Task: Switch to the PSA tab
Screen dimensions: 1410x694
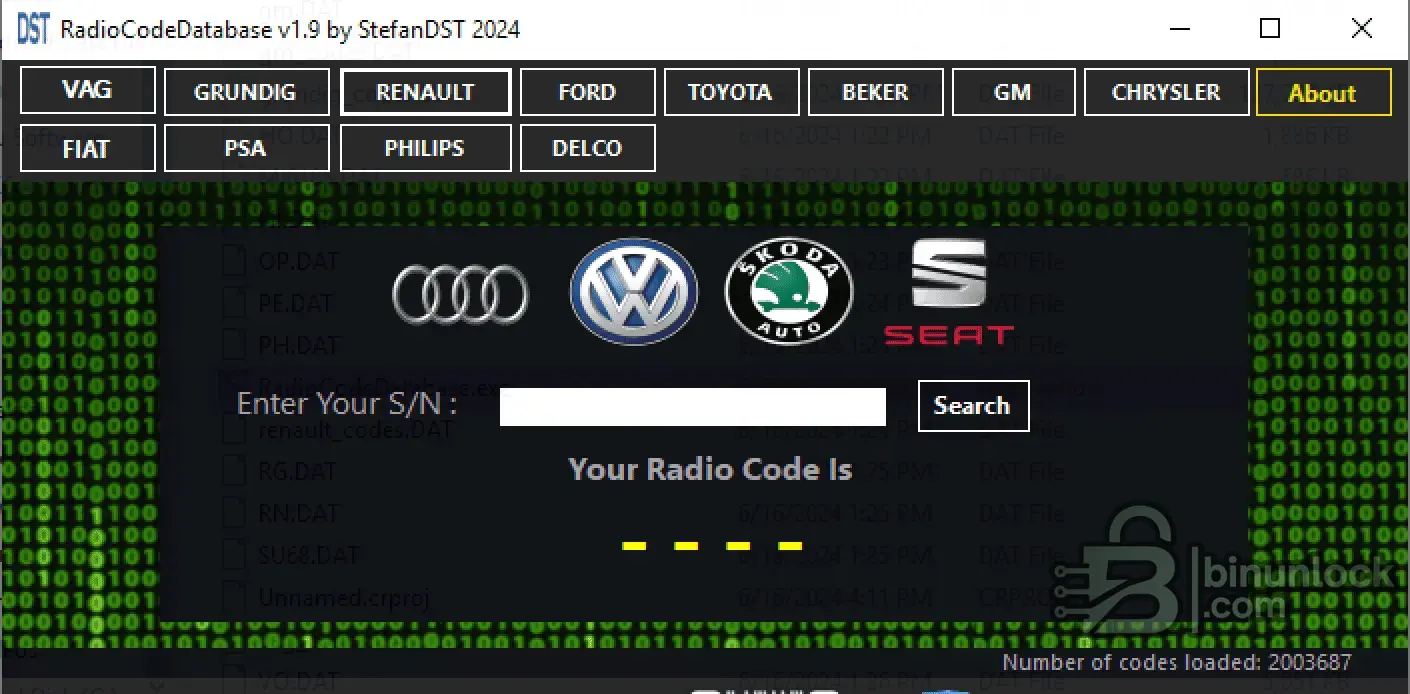Action: (246, 149)
